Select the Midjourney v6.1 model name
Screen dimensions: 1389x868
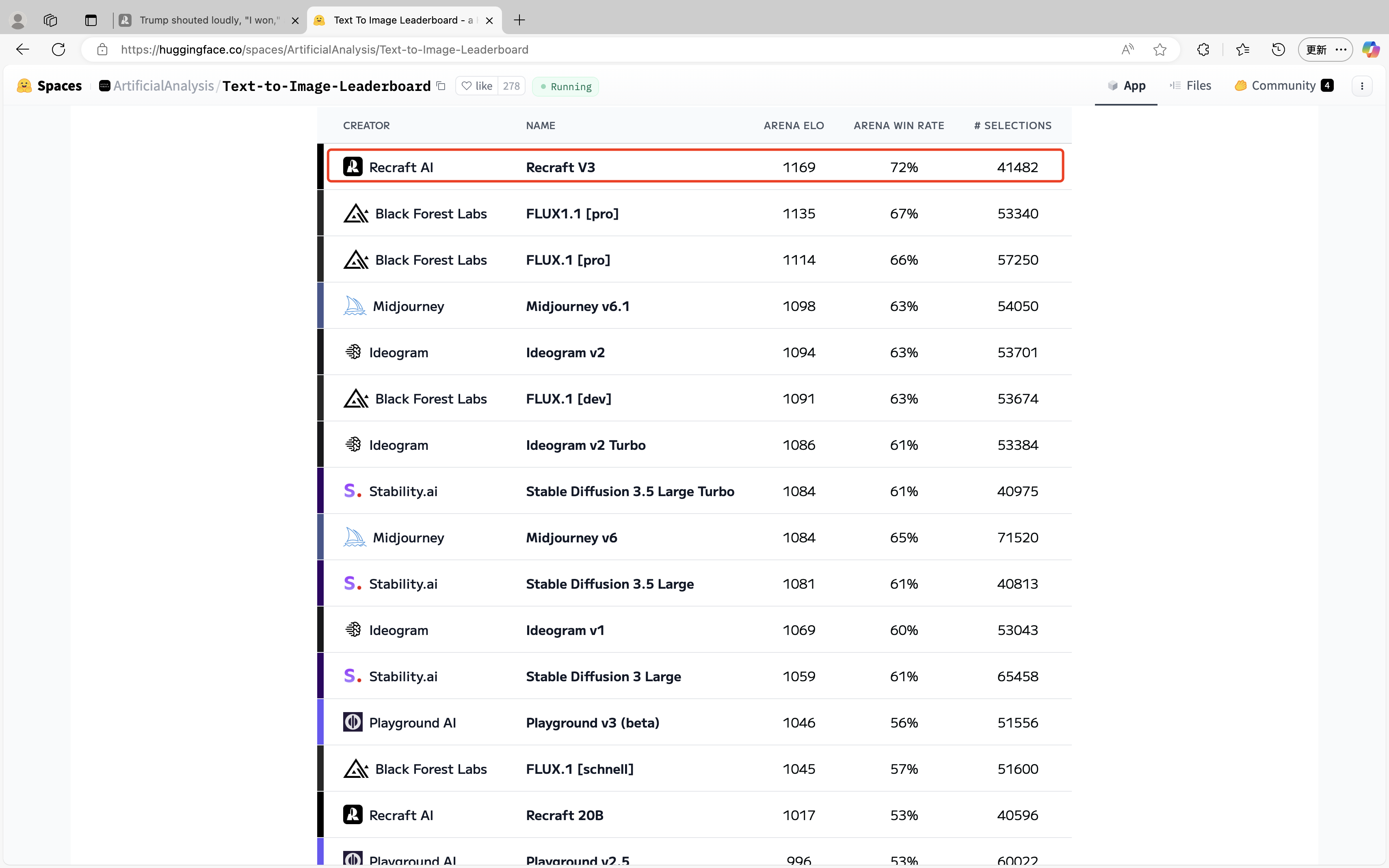[578, 306]
